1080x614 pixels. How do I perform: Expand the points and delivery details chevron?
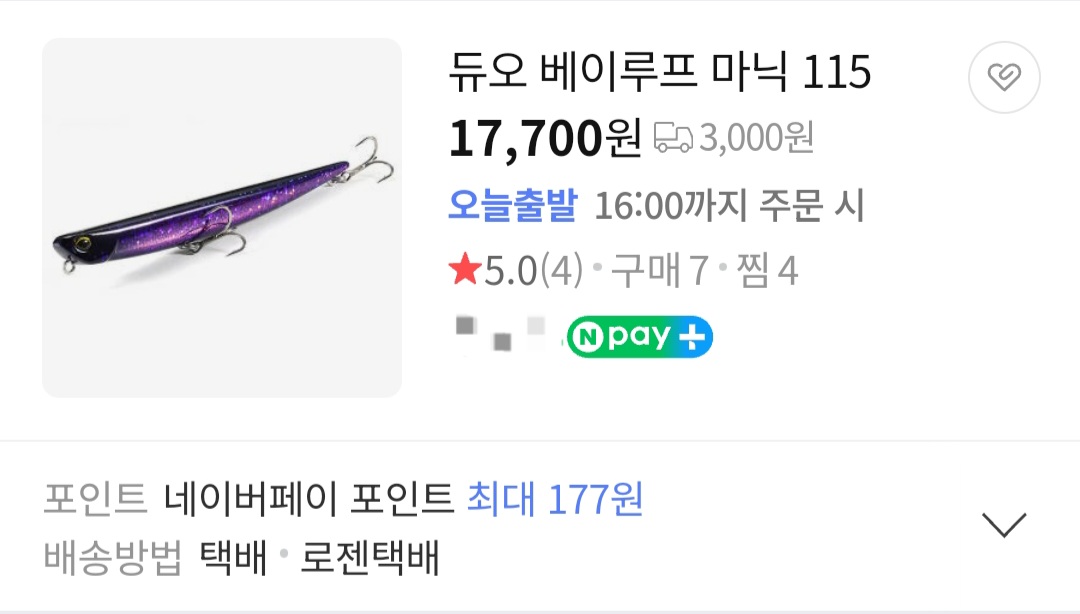coord(1004,525)
